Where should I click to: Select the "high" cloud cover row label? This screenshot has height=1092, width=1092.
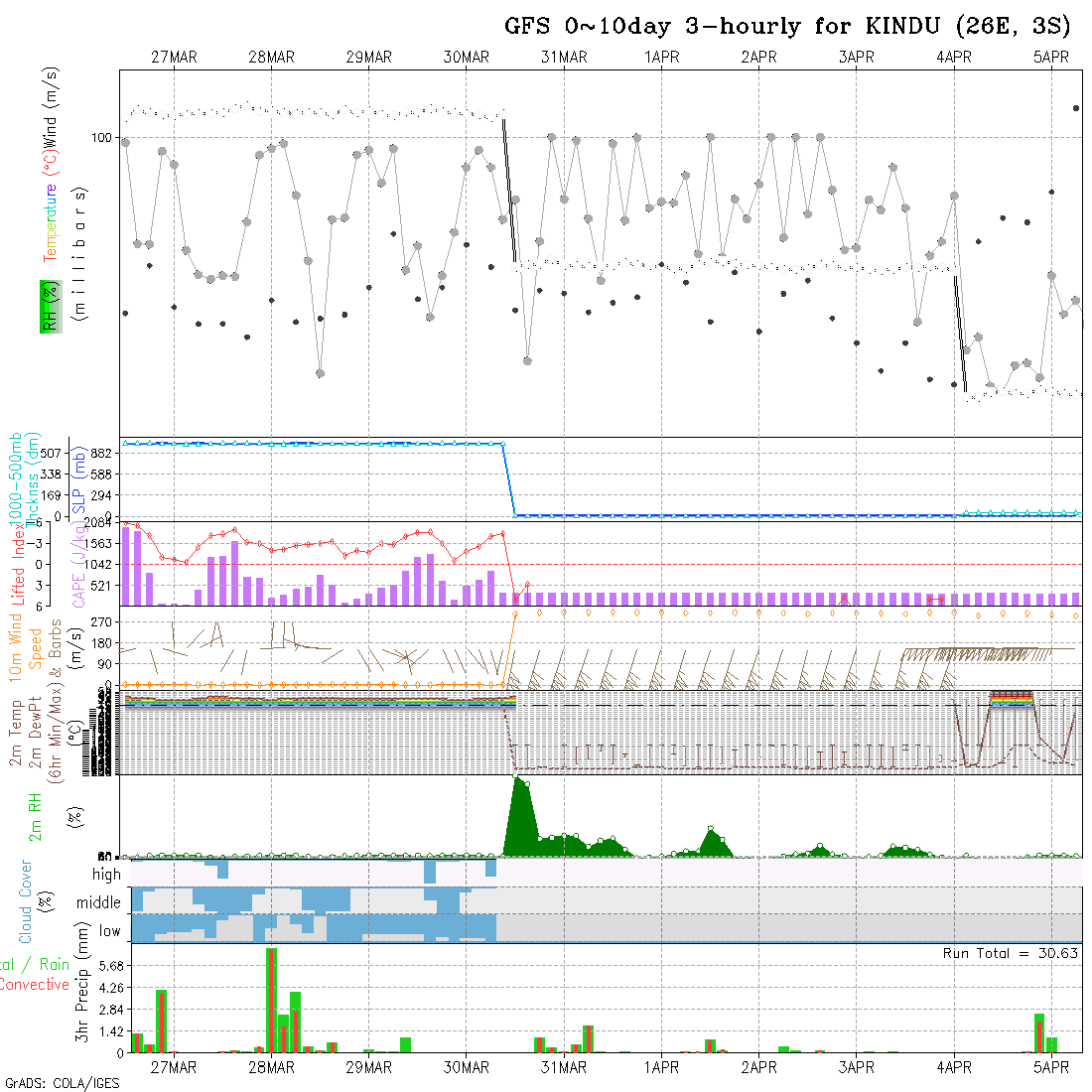(x=106, y=875)
